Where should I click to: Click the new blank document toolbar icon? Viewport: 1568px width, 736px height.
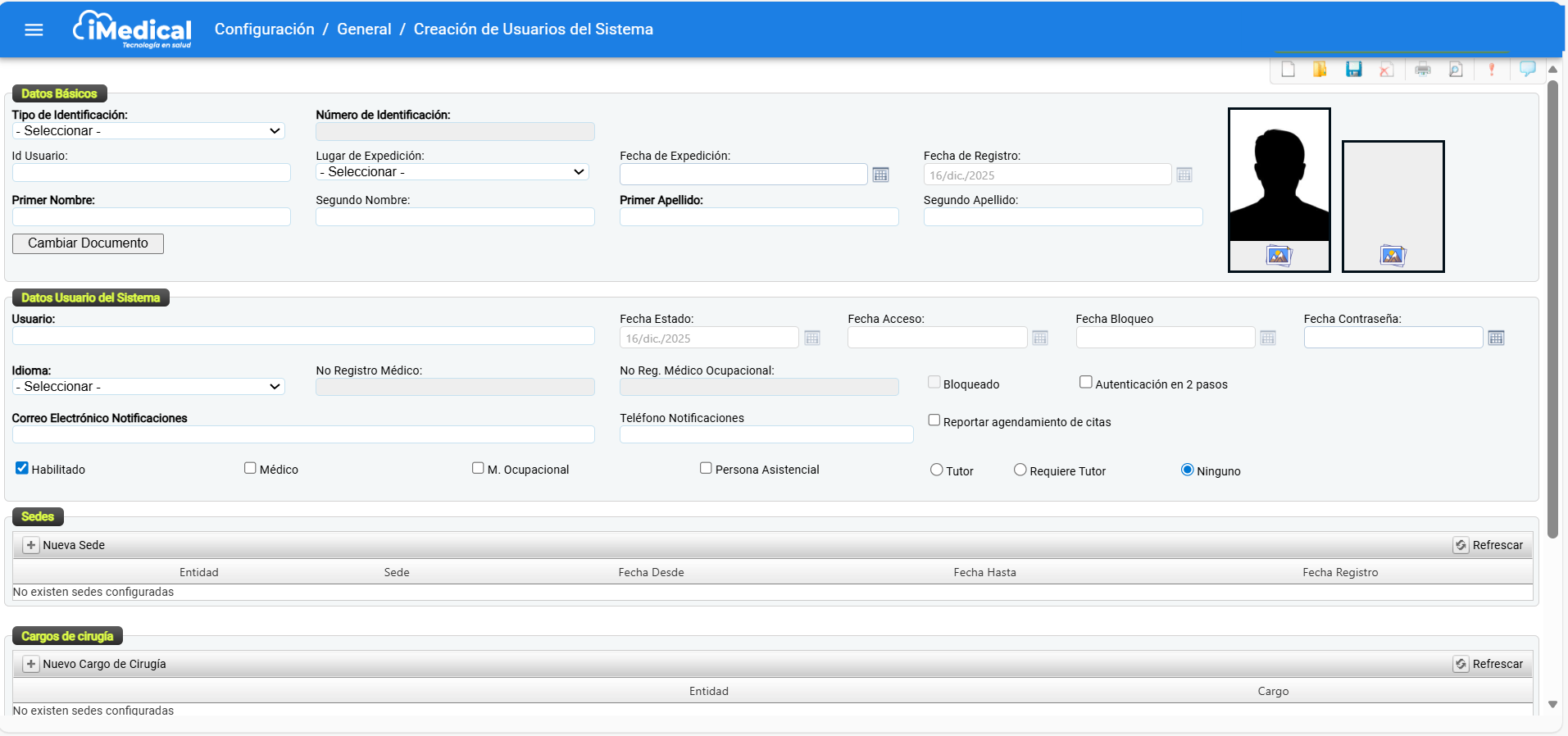[1288, 70]
